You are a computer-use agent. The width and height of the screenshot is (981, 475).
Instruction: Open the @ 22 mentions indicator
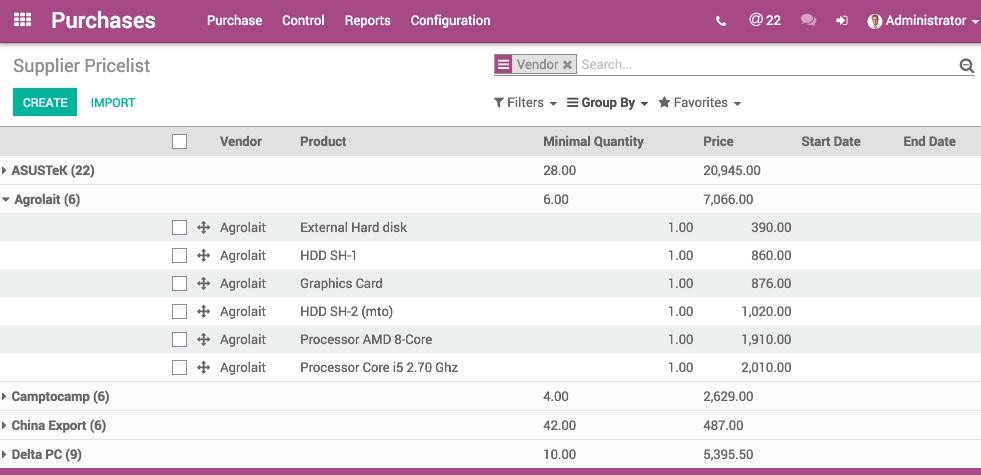pyautogui.click(x=765, y=20)
